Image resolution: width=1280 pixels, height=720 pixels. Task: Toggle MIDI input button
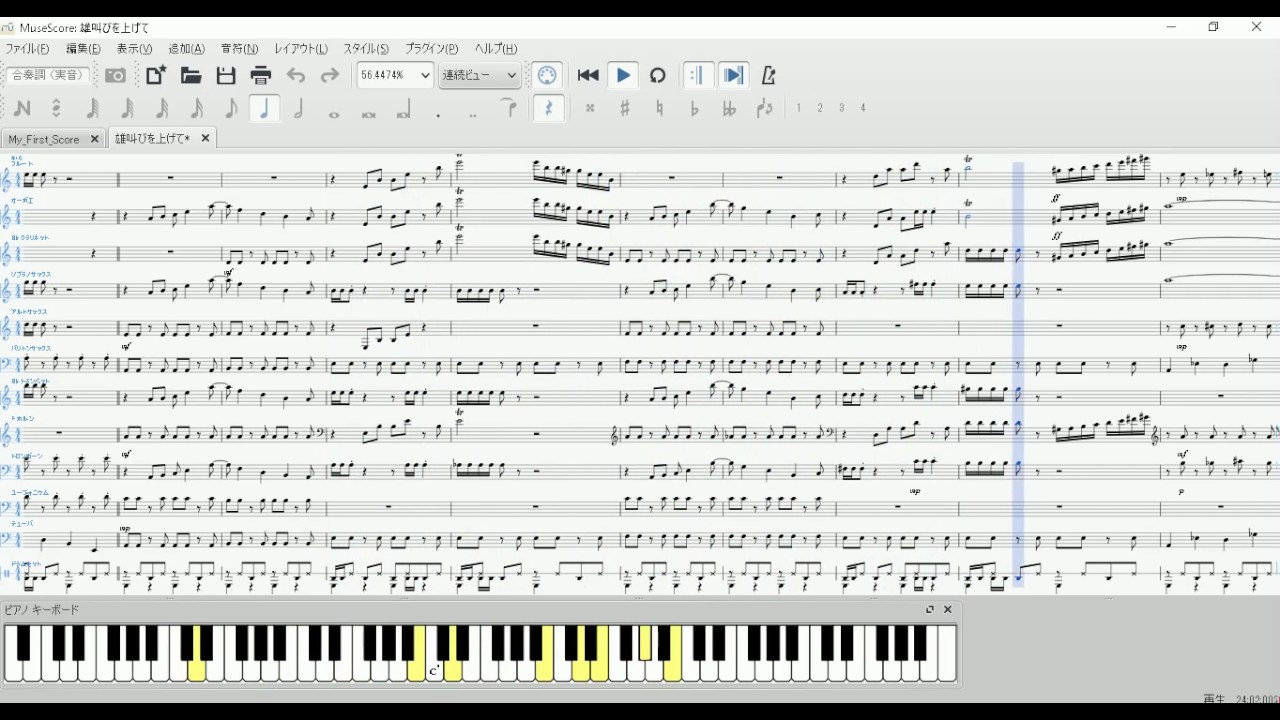[546, 75]
